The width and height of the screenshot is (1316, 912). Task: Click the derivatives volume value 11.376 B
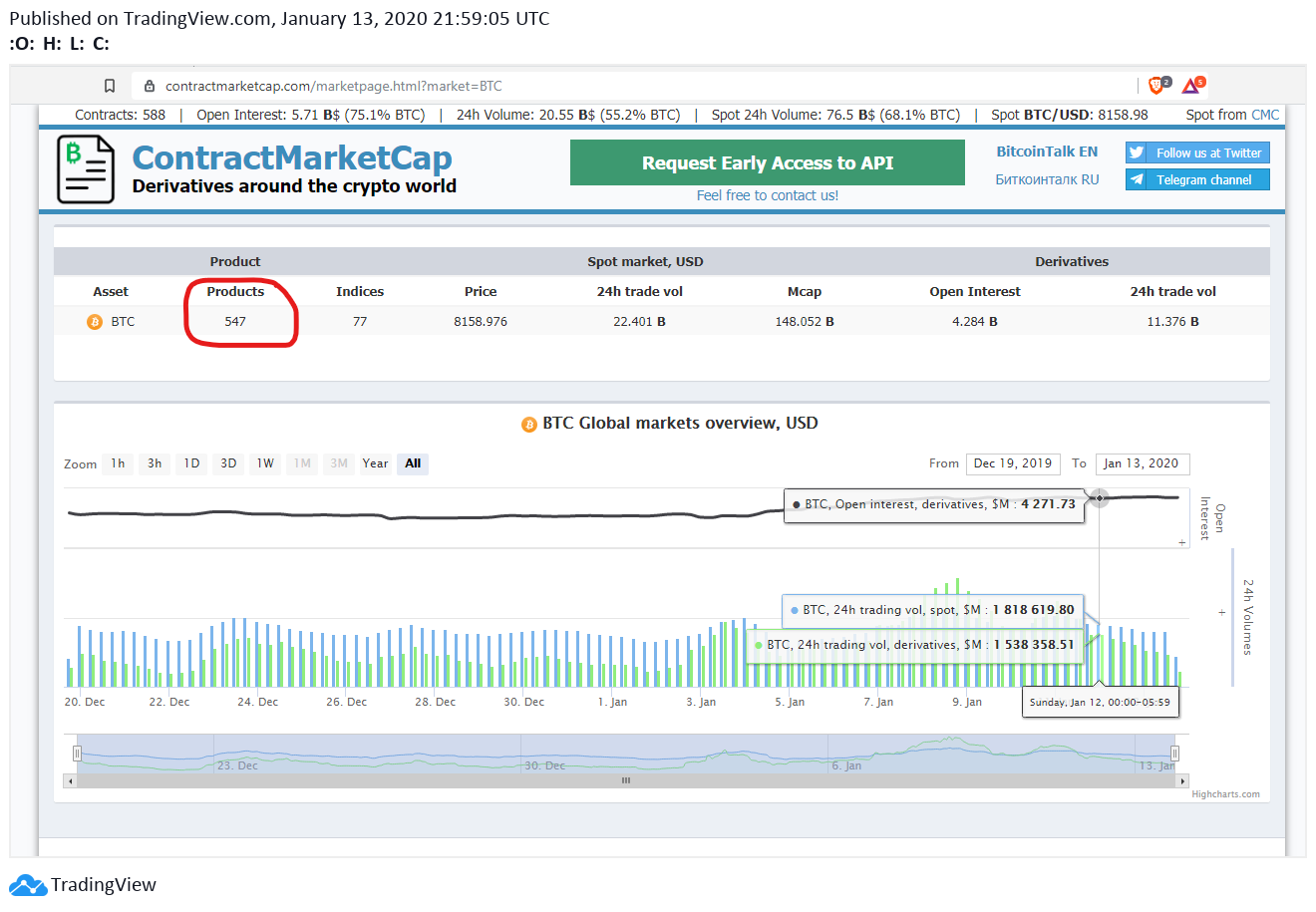tap(1173, 322)
